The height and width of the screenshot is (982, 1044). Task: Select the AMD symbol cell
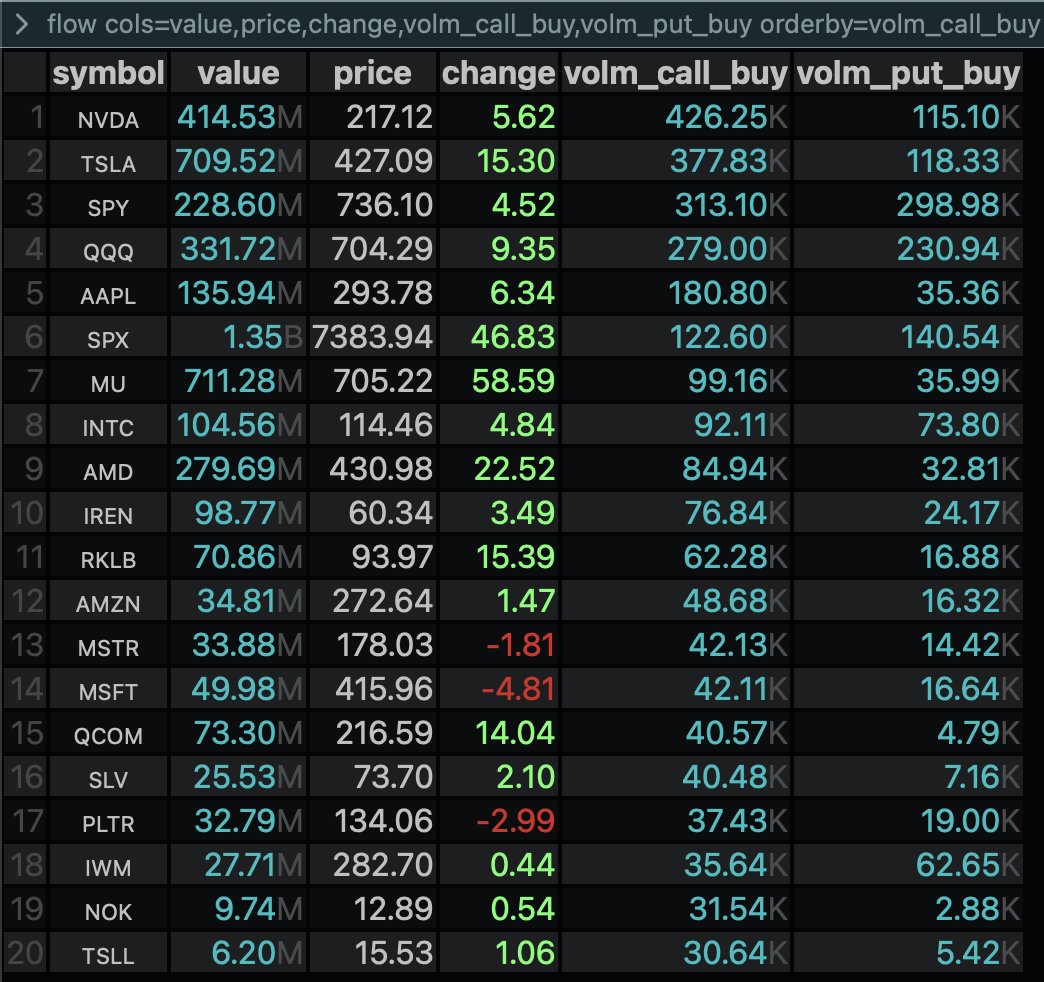pos(108,471)
